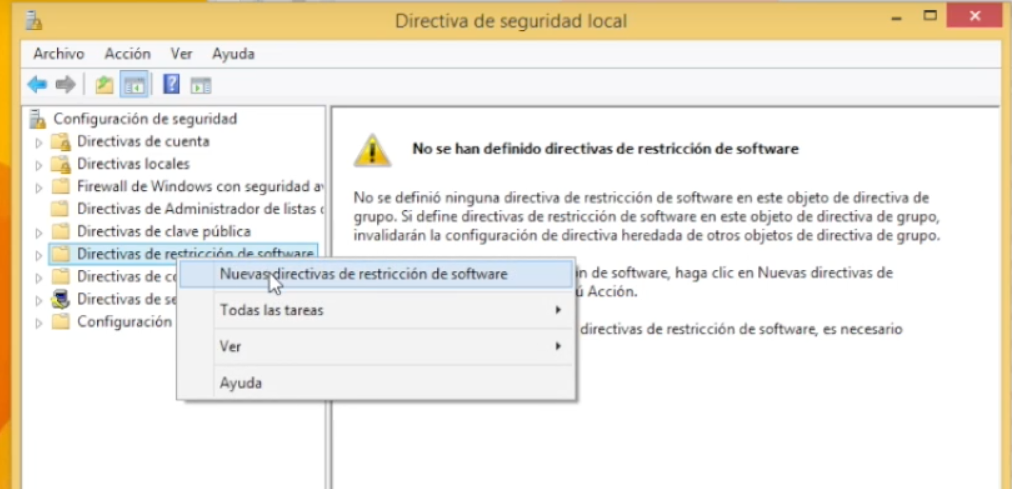Open the Archivo menu

(x=58, y=54)
